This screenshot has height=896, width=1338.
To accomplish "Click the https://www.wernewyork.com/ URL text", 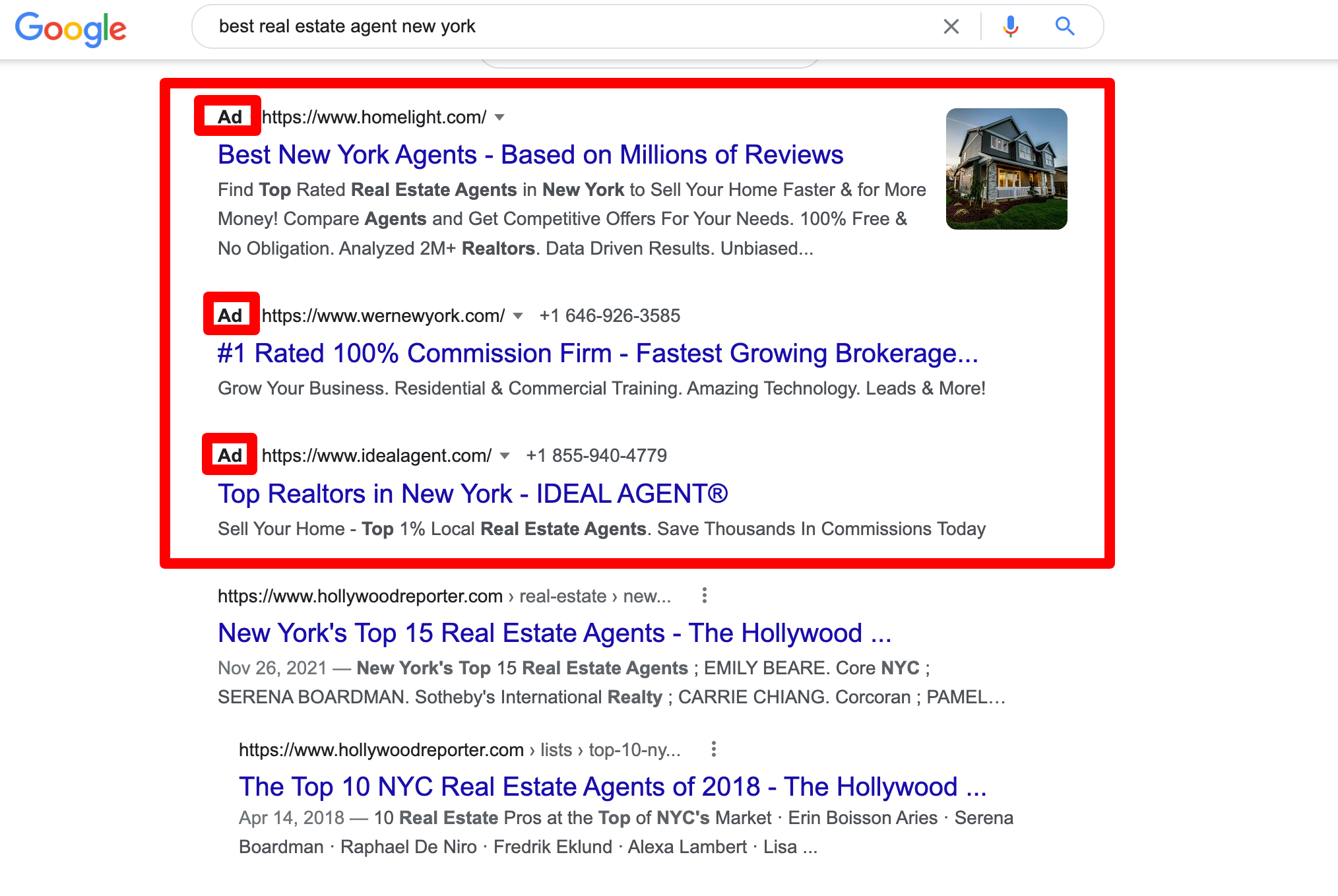I will point(383,316).
